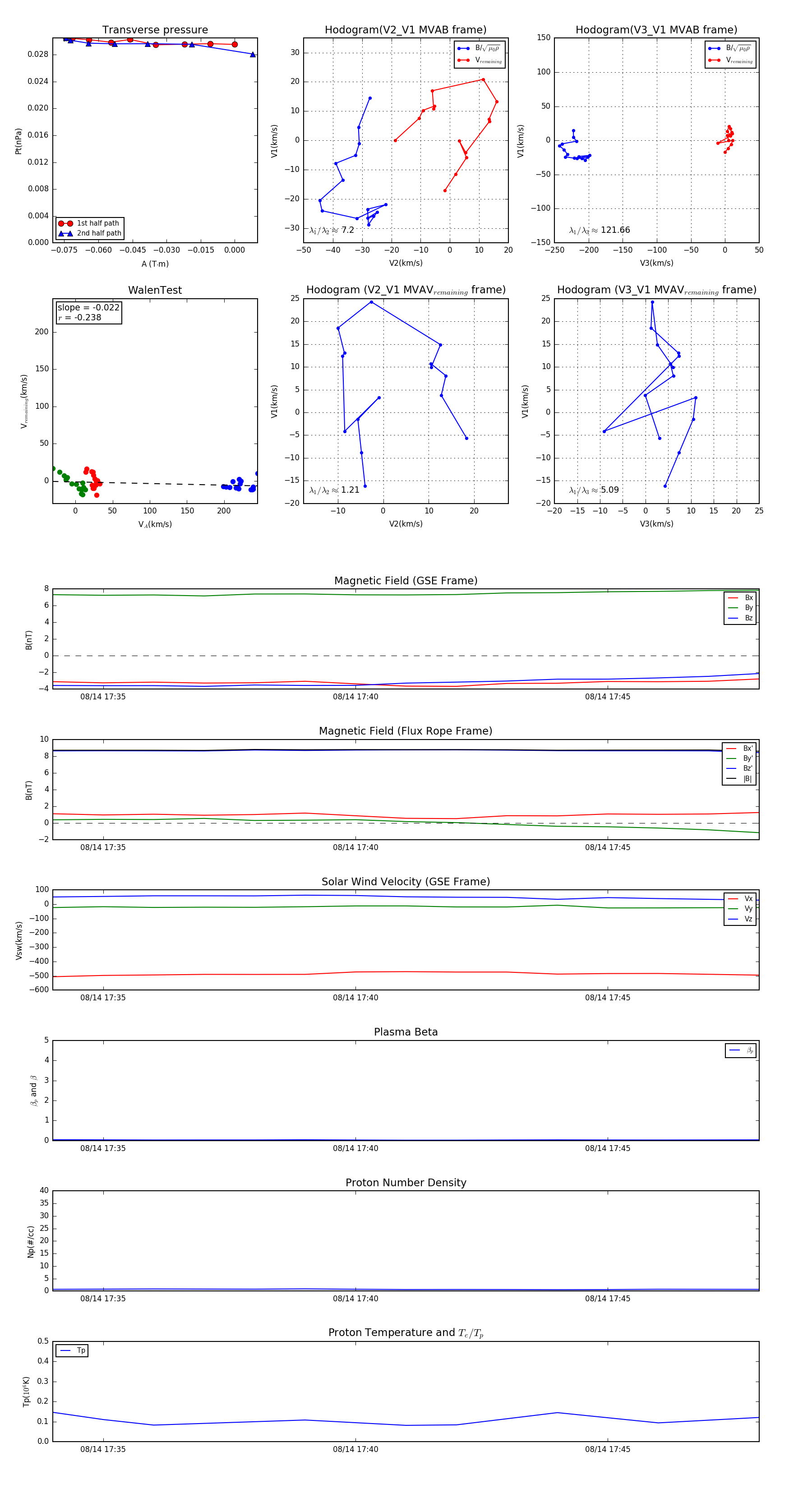Click the "Vy" solar wind legend entry
The width and height of the screenshot is (812, 1489).
coord(741,909)
